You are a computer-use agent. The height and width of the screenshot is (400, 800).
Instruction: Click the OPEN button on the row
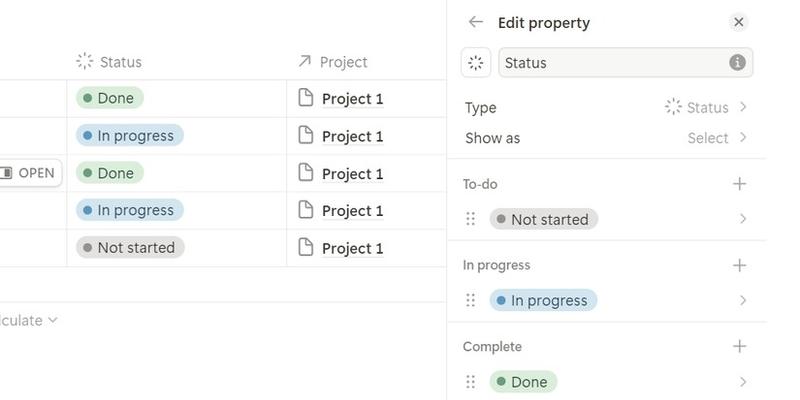(28, 173)
